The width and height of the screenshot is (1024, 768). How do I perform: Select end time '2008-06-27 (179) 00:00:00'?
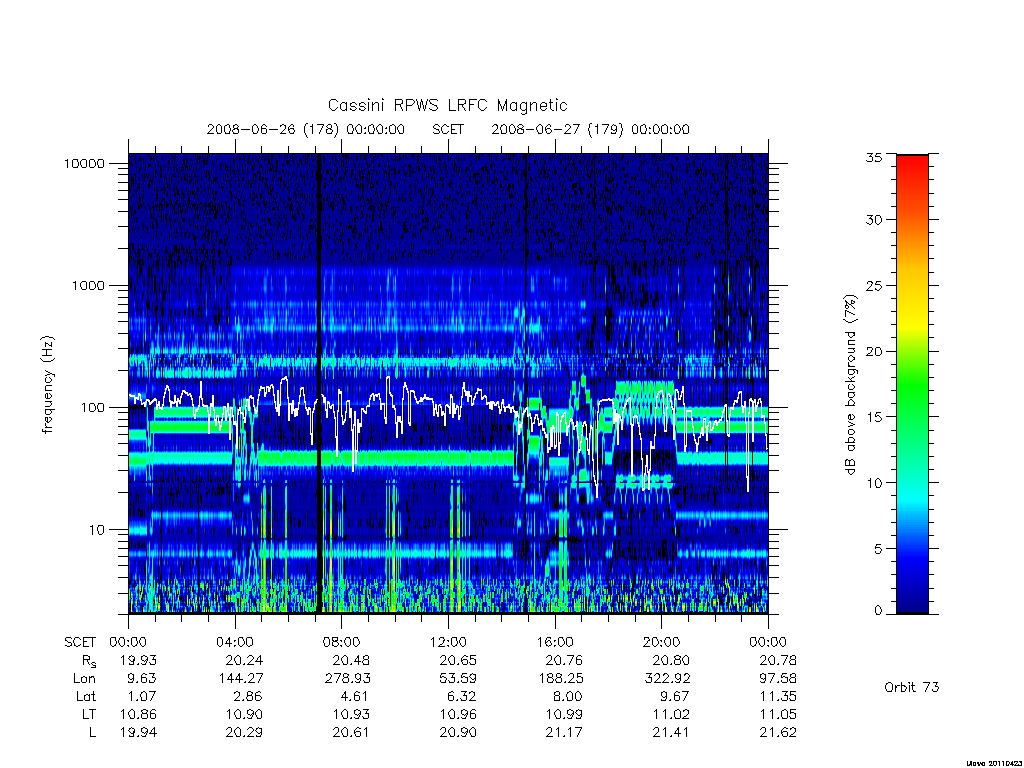click(x=590, y=129)
